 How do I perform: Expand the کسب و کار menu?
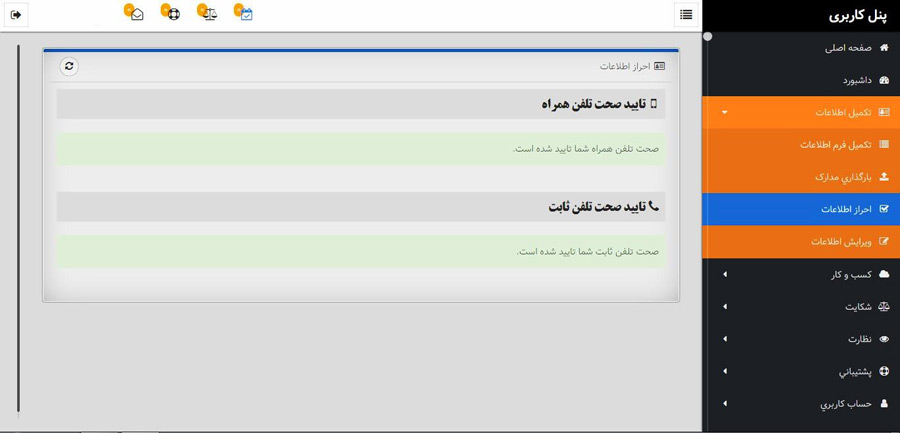725,275
